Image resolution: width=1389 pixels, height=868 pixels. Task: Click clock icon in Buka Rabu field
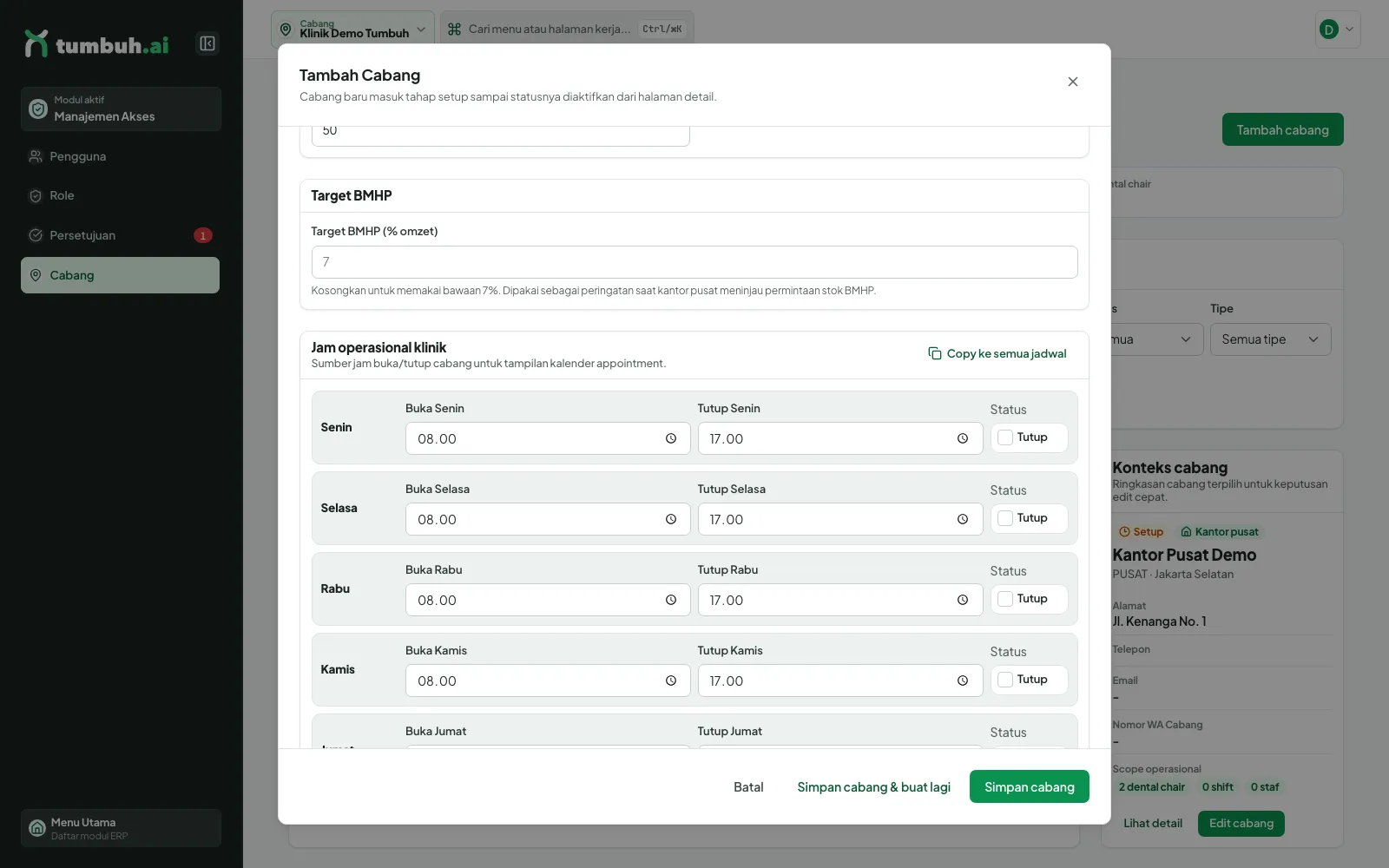coord(671,600)
